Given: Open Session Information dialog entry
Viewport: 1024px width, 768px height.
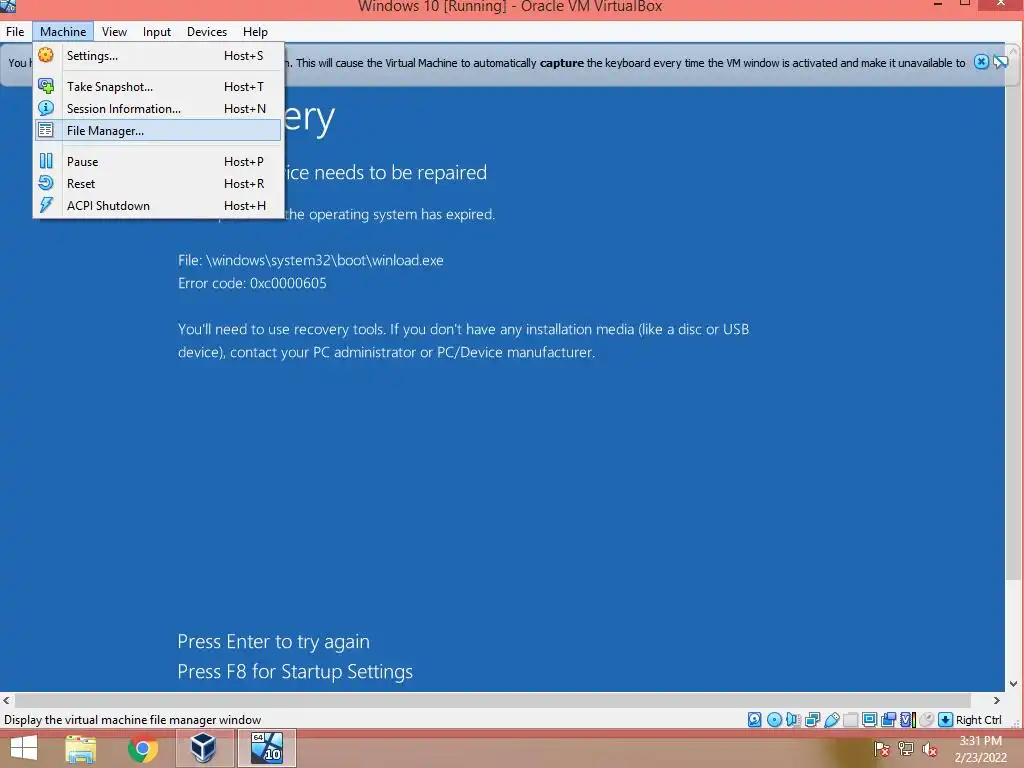Looking at the screenshot, I should tap(158, 108).
